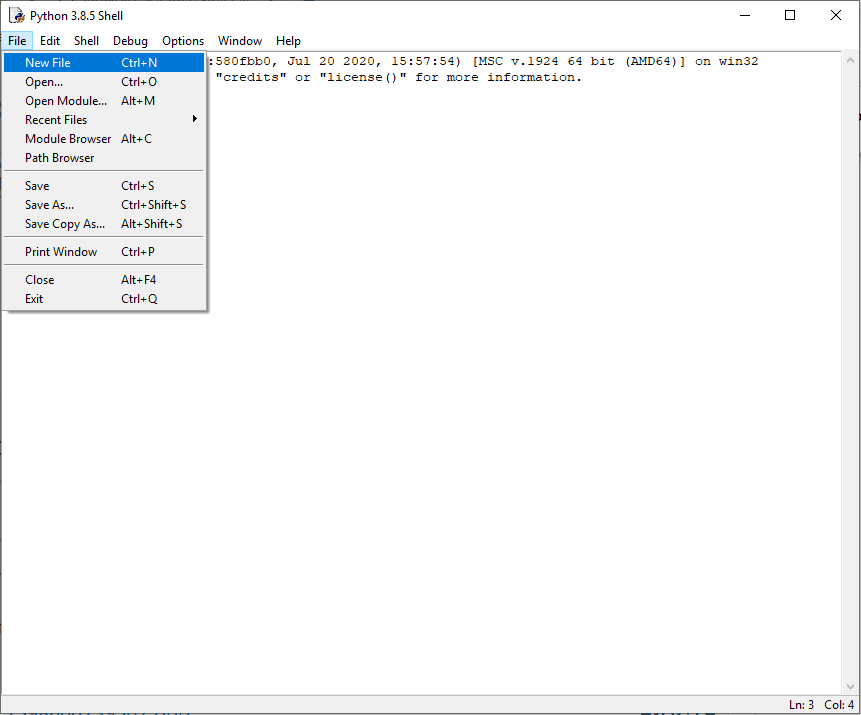Click Save in the File menu
Viewport: 861px width, 715px height.
tap(37, 186)
